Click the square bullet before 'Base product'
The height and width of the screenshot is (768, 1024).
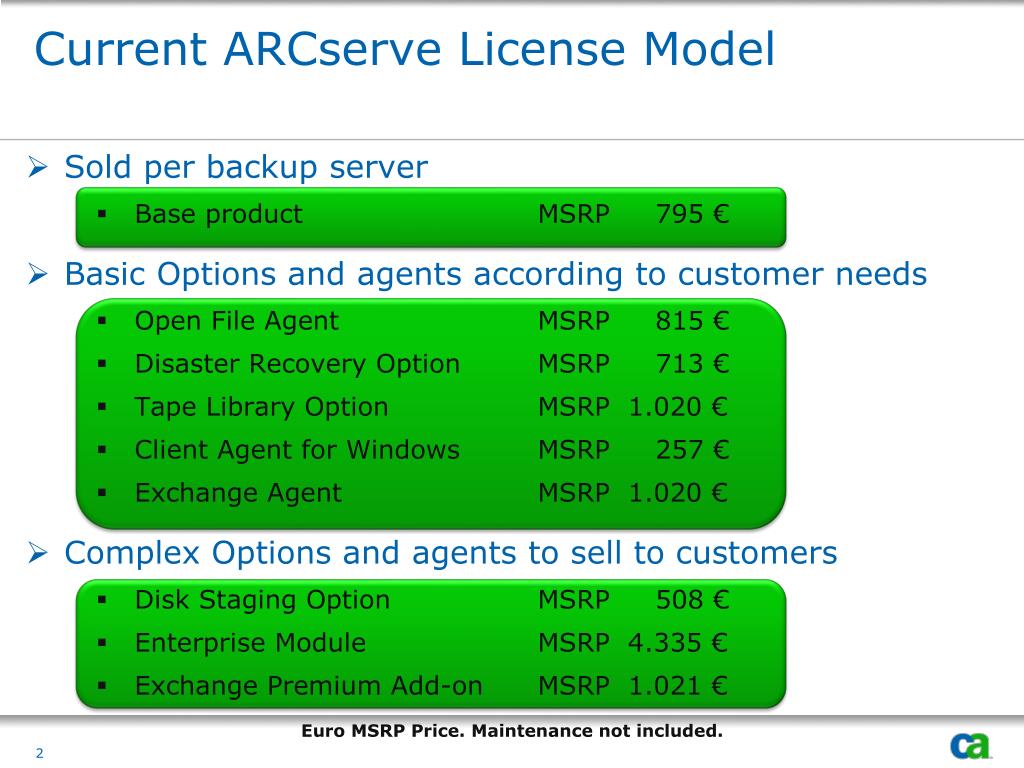click(101, 214)
